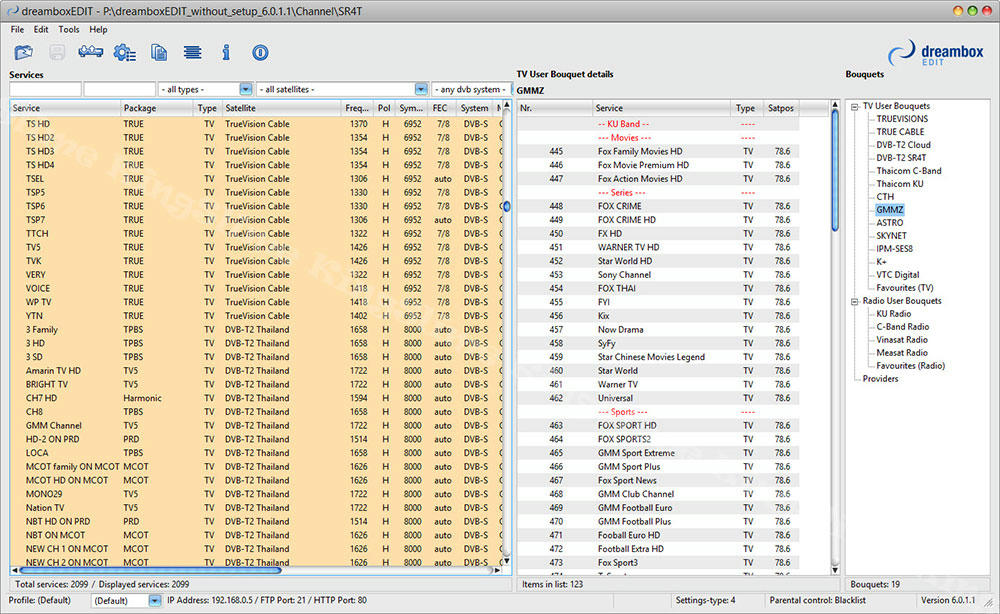1000x614 pixels.
Task: Select the IPM-SES8 bouquet
Action: [894, 249]
